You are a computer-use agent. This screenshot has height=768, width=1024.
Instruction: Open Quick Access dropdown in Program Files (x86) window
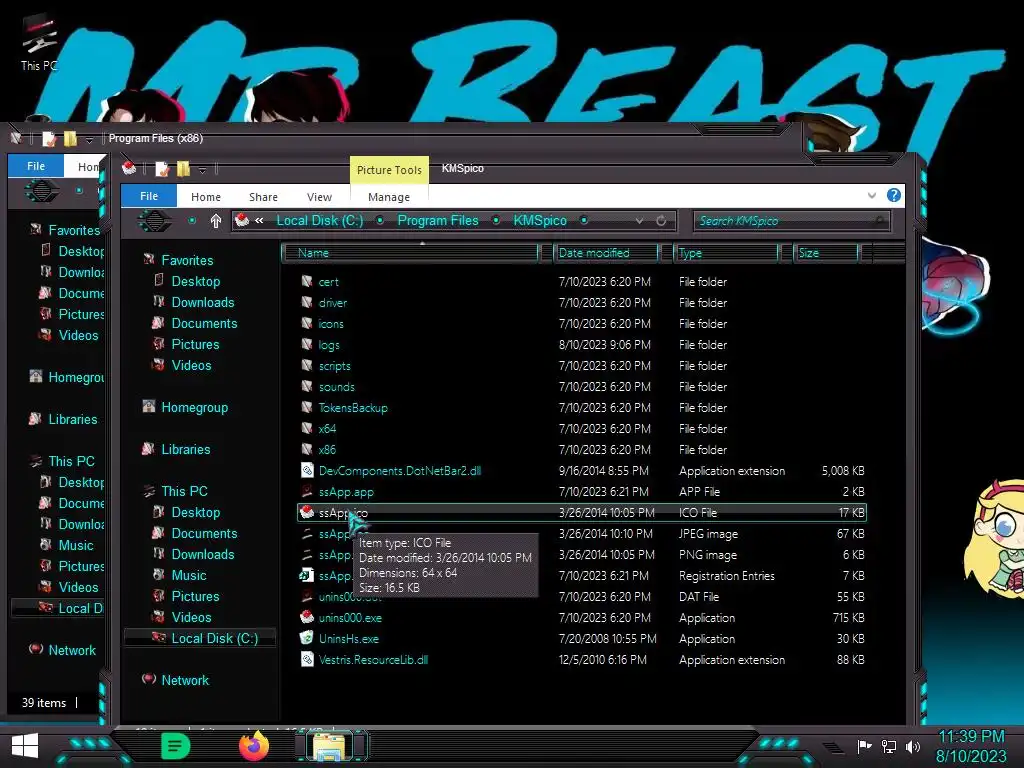(x=89, y=139)
